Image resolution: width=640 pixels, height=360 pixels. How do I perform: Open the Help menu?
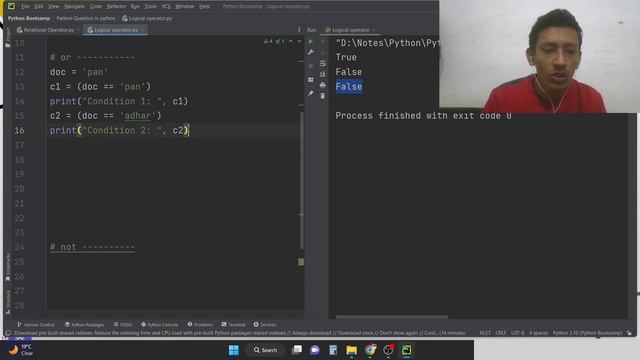204,6
